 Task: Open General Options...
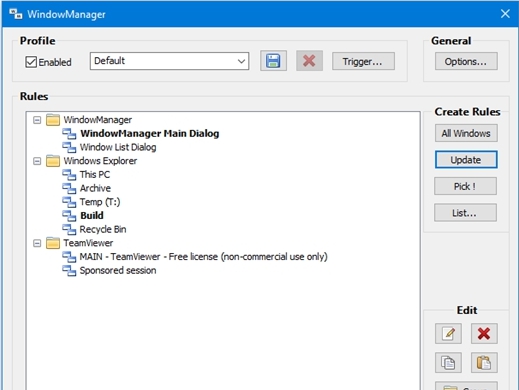tap(466, 61)
